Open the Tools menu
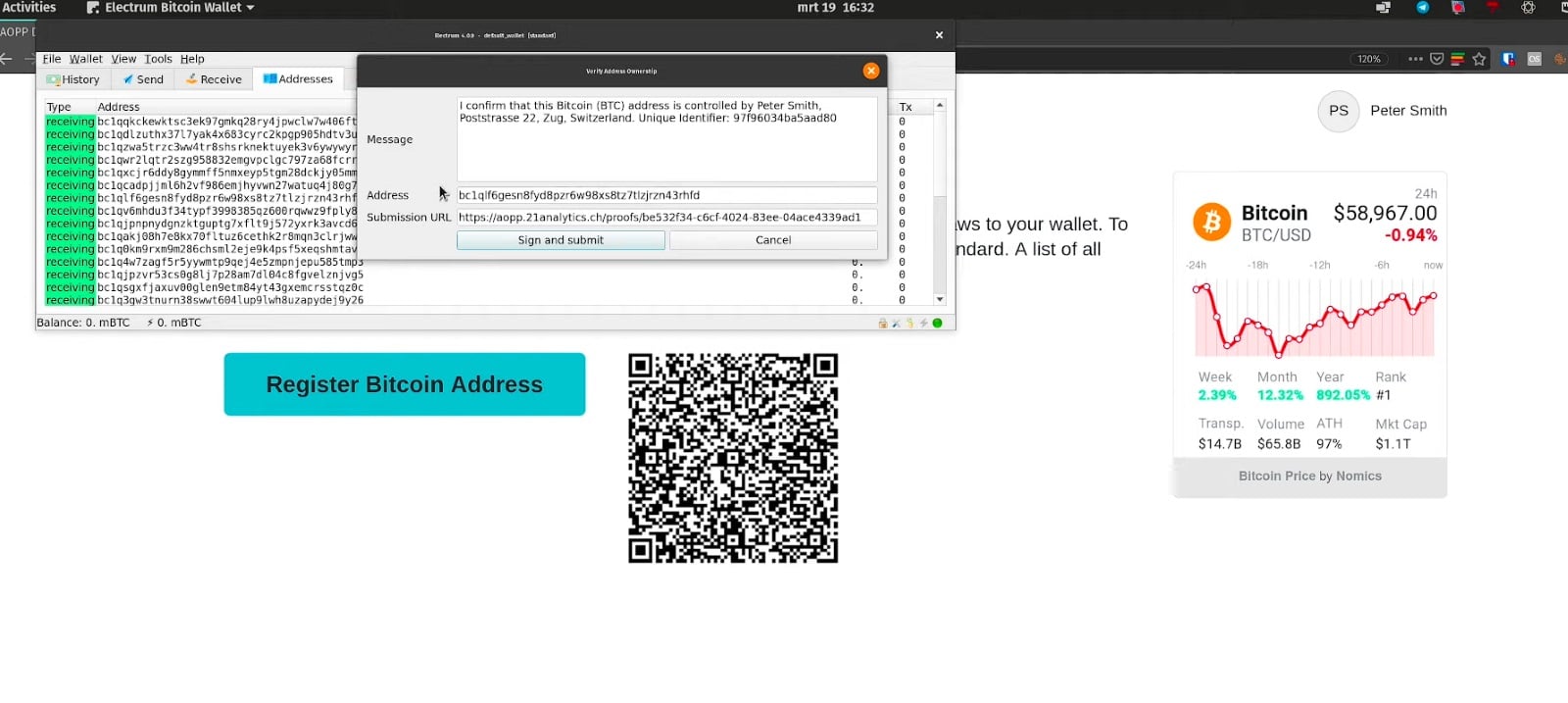 (158, 59)
